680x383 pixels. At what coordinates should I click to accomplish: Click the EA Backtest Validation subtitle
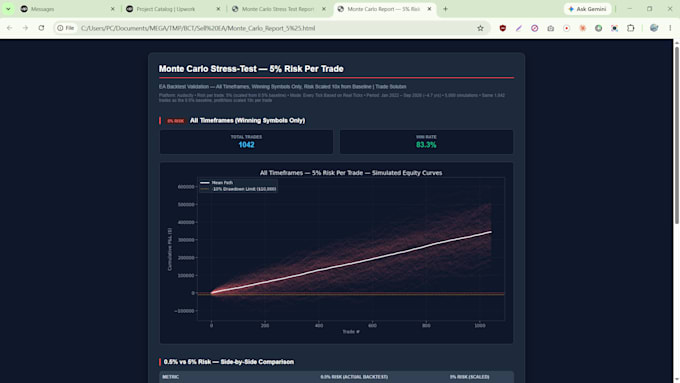point(282,87)
